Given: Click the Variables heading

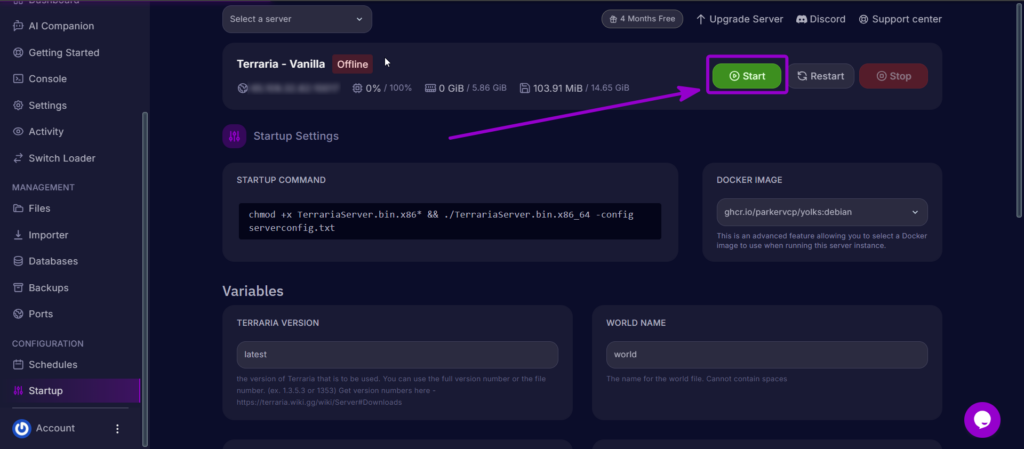Looking at the screenshot, I should tap(253, 291).
